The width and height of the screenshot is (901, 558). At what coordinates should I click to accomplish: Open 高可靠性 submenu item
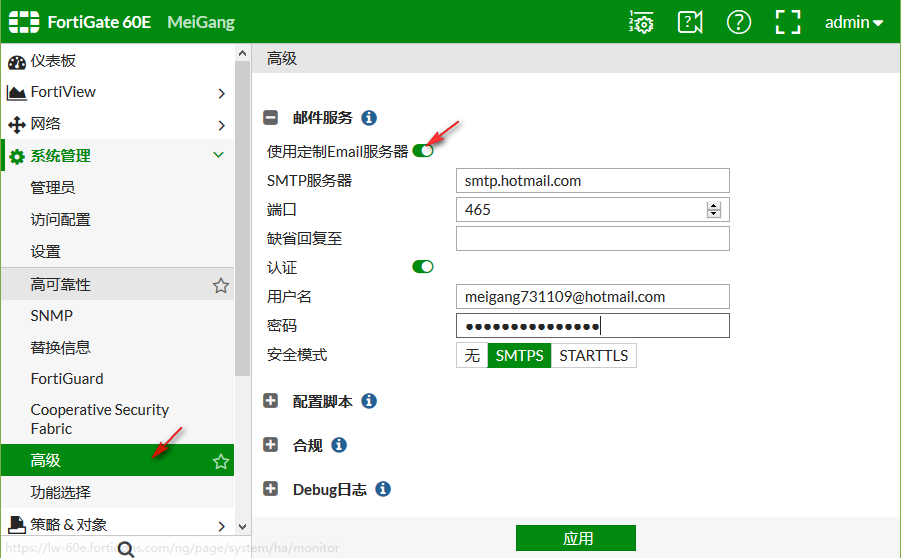(117, 284)
